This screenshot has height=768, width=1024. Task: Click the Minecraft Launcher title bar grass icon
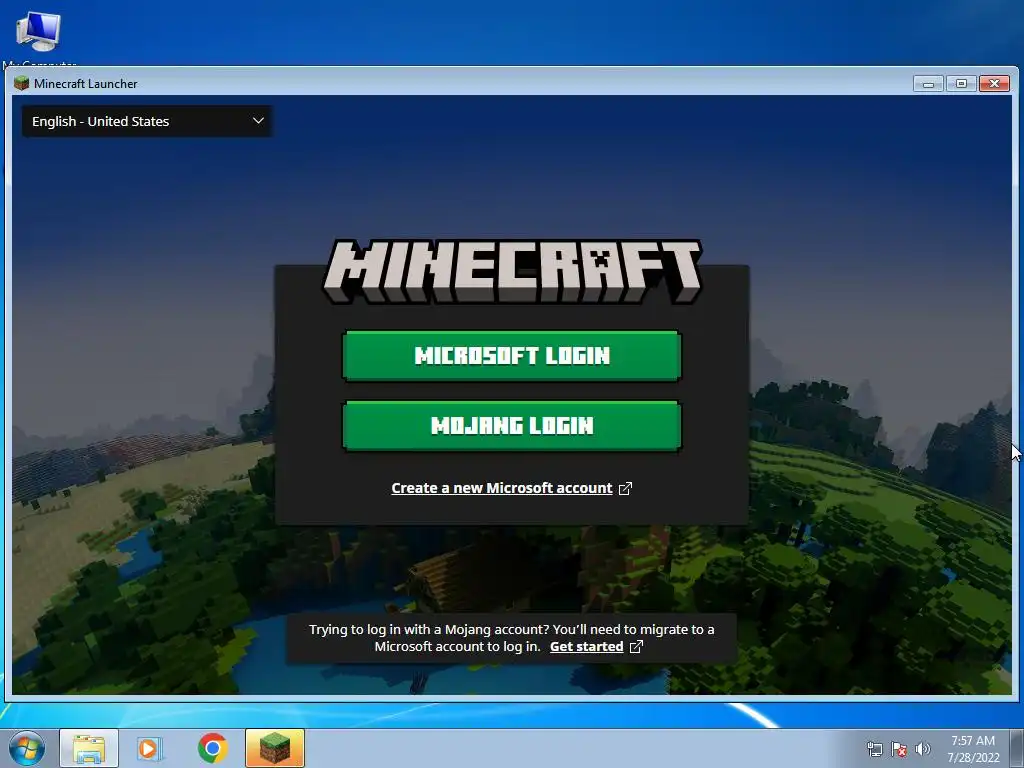tap(22, 83)
